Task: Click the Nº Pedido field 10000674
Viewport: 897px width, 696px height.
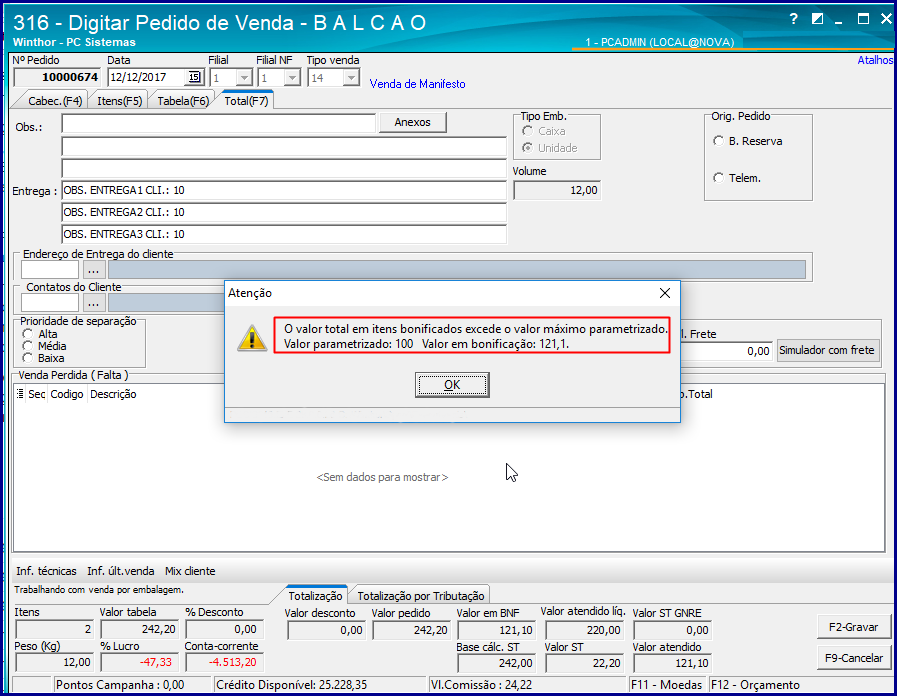Action: (57, 77)
